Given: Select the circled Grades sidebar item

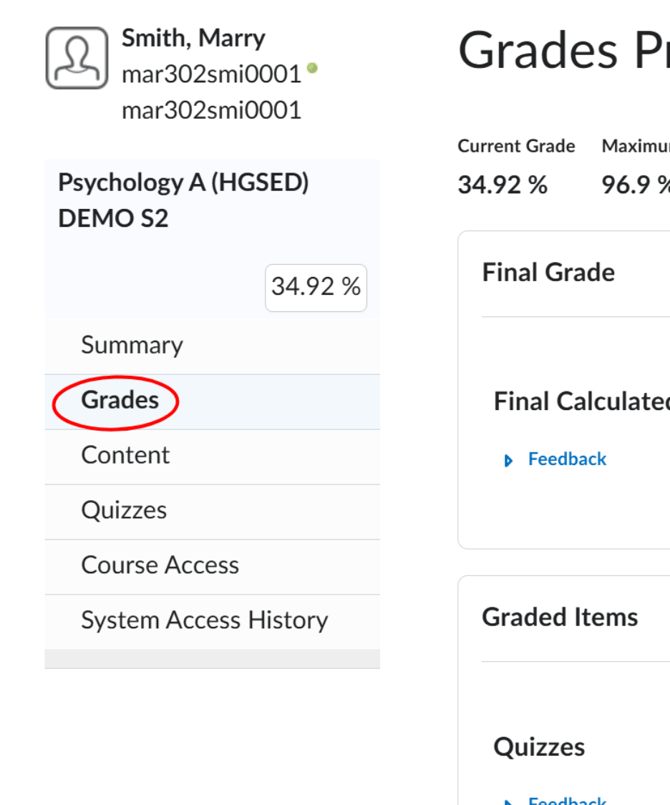Looking at the screenshot, I should (x=212, y=402).
